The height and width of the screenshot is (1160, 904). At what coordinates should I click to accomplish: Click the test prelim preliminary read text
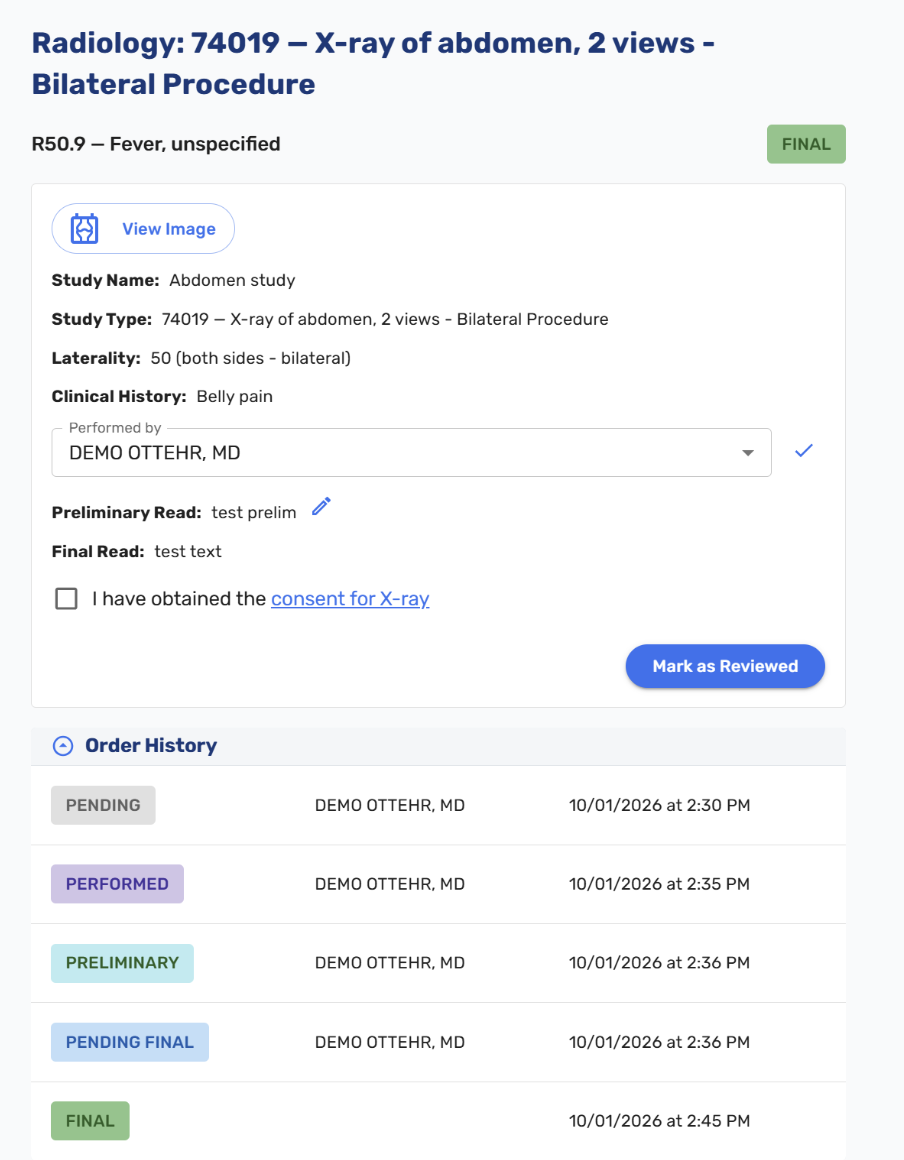tap(254, 513)
